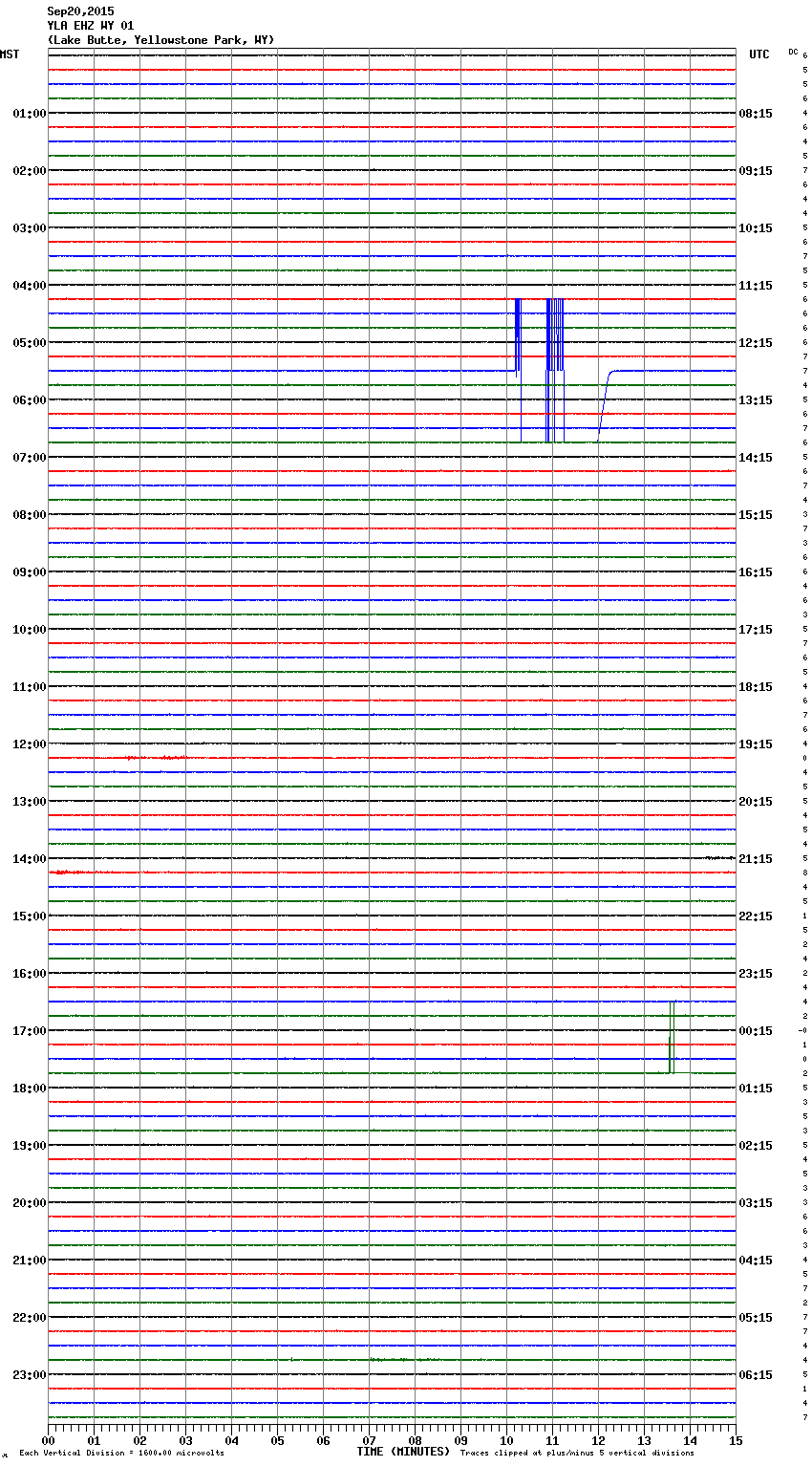Click the MST '16:00' row label
The height and width of the screenshot is (1466, 812).
pyautogui.click(x=30, y=974)
